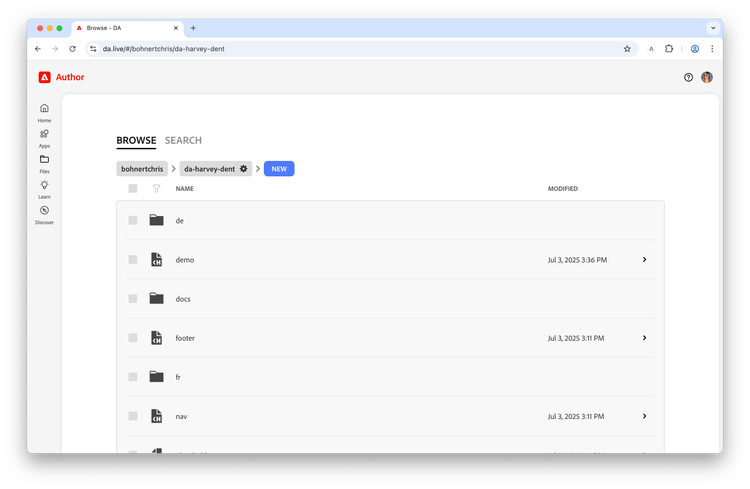This screenshot has height=489, width=750.
Task: Open Chrome three-dot menu
Action: [712, 49]
